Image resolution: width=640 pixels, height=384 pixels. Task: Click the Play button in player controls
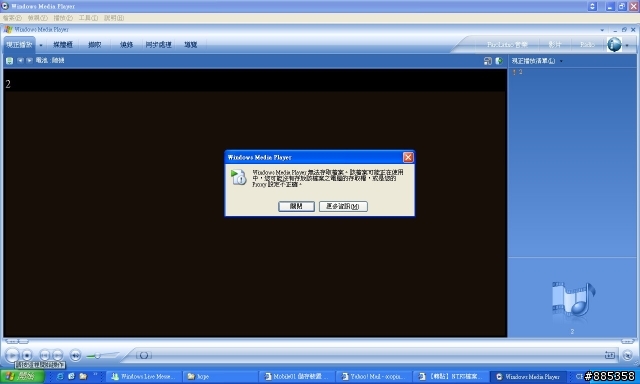point(12,355)
